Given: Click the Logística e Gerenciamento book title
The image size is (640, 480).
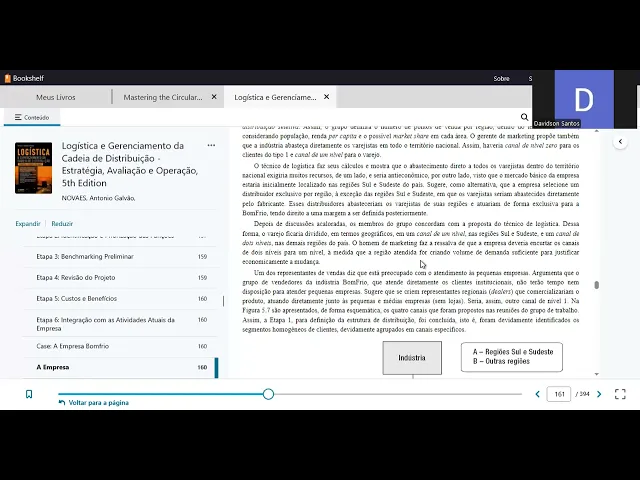Looking at the screenshot, I should [130, 164].
